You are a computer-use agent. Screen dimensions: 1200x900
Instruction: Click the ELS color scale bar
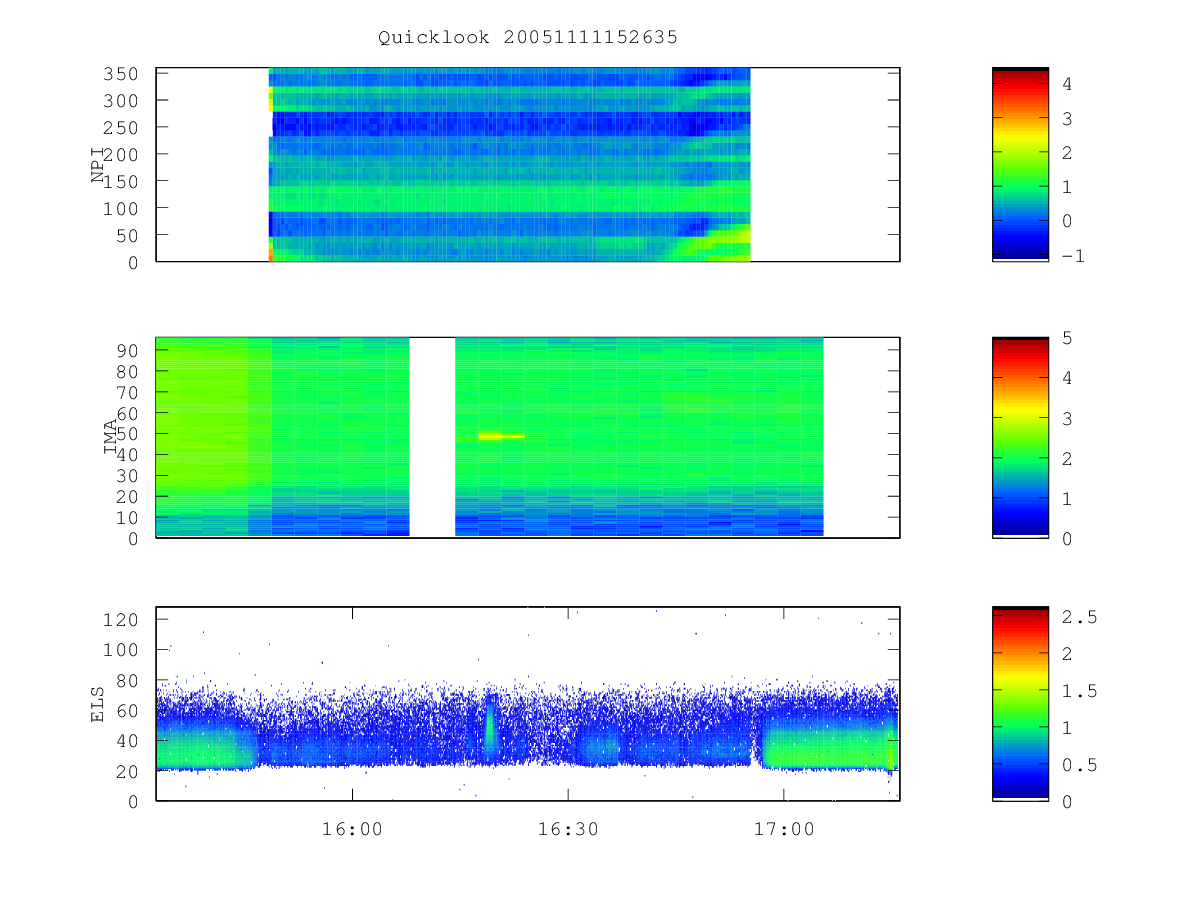1020,703
